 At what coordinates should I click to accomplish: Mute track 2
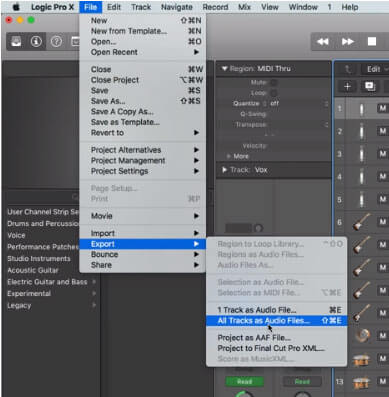coord(383,131)
